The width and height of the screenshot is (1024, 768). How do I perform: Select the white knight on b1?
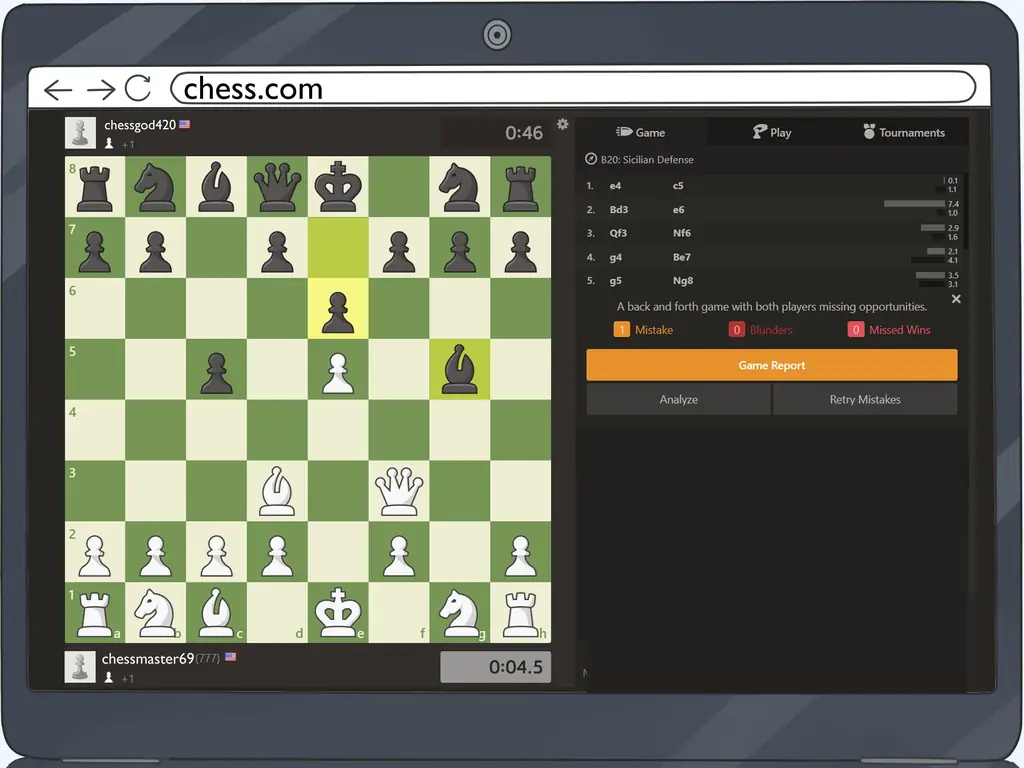click(x=155, y=612)
